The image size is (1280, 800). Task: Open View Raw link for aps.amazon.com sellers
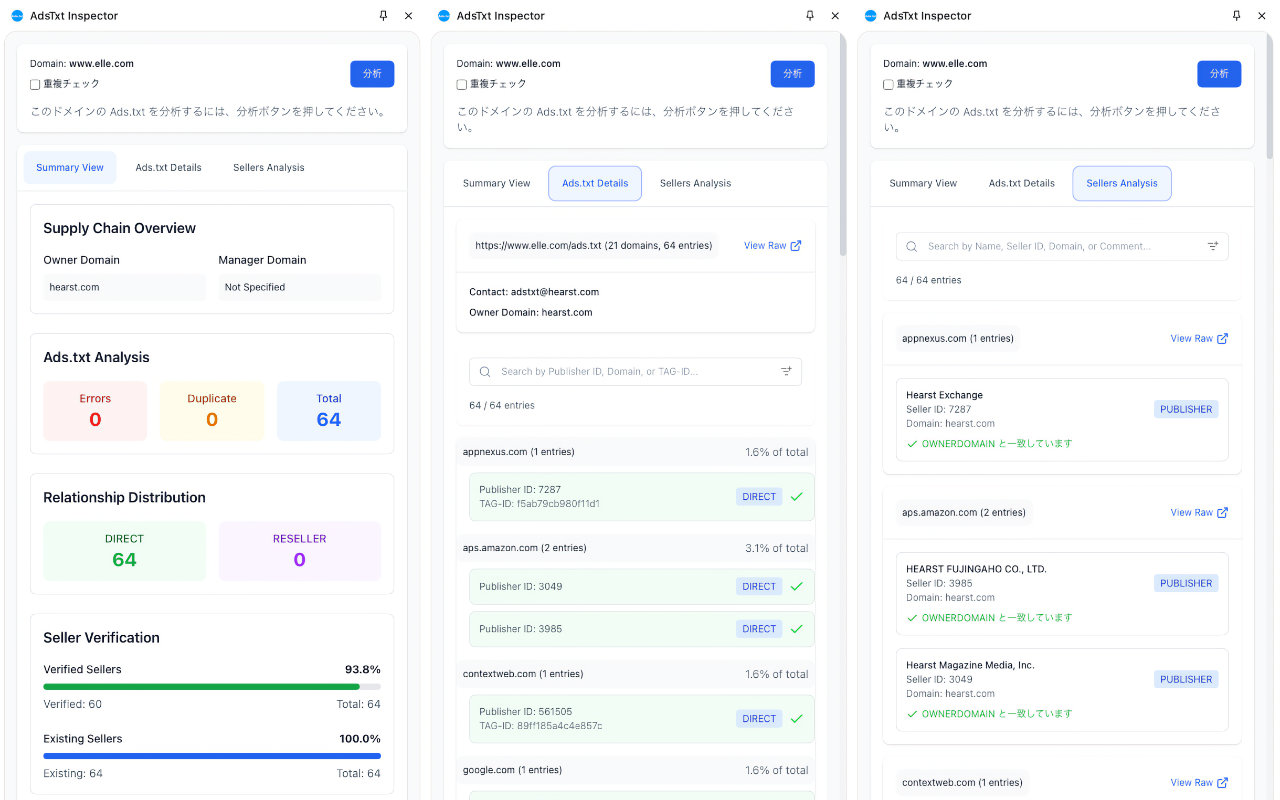click(1199, 513)
